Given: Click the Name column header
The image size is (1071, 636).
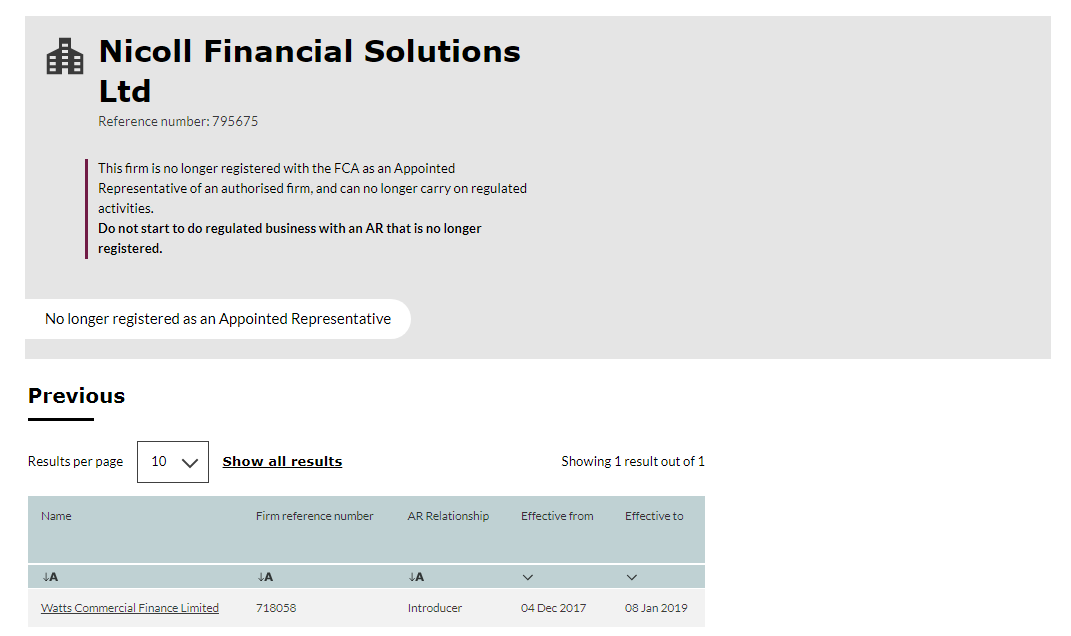Looking at the screenshot, I should point(56,516).
